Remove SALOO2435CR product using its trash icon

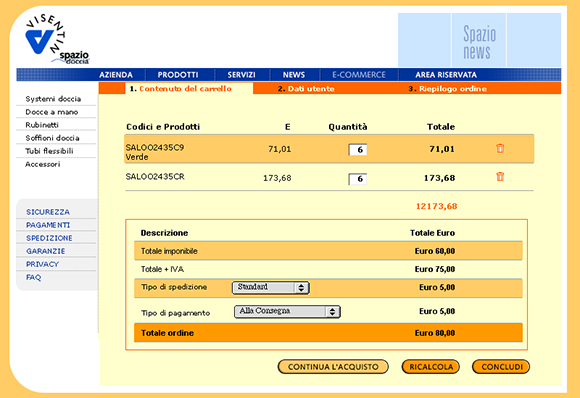(500, 176)
